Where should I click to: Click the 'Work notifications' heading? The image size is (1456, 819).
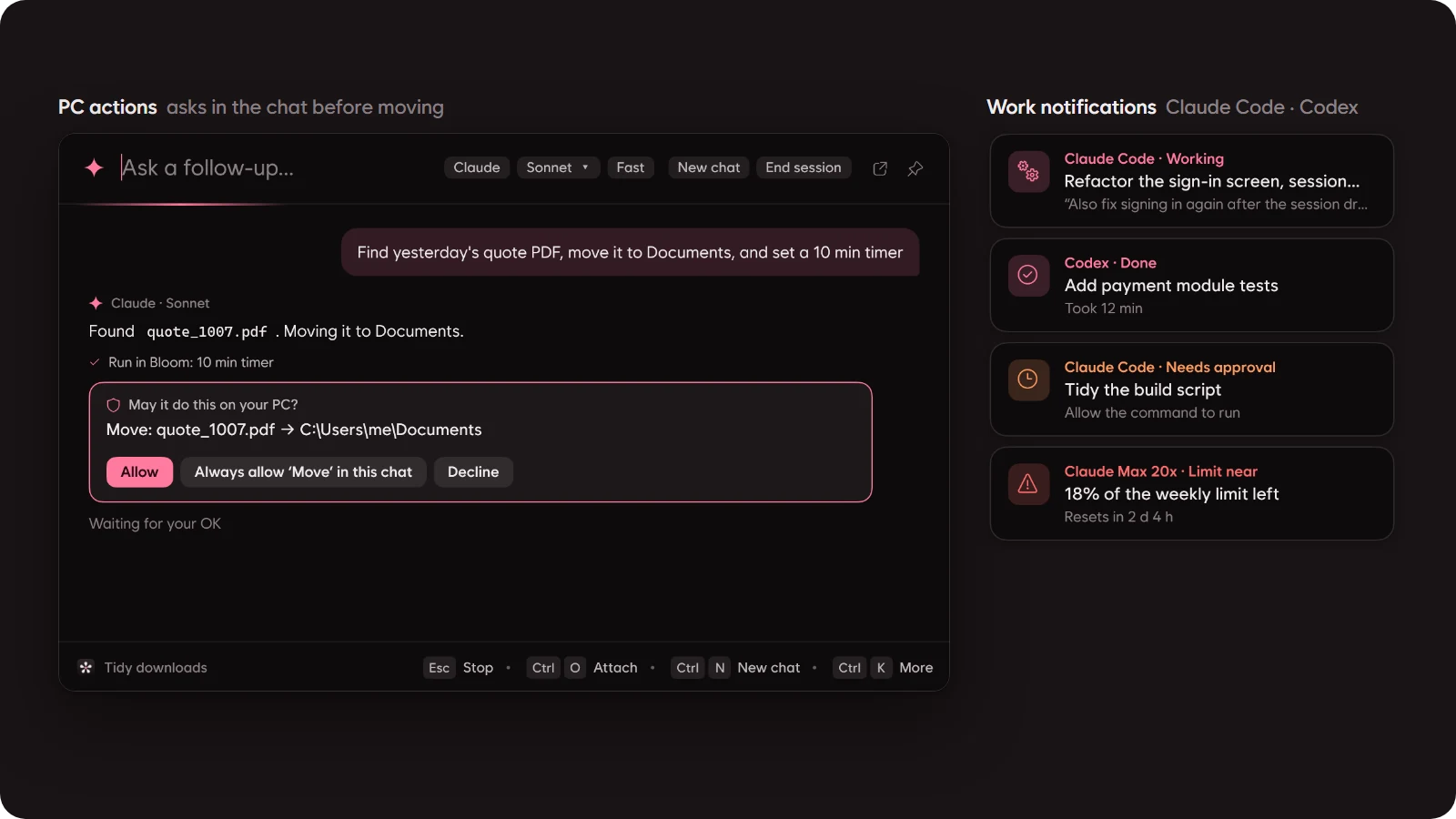coord(1071,107)
